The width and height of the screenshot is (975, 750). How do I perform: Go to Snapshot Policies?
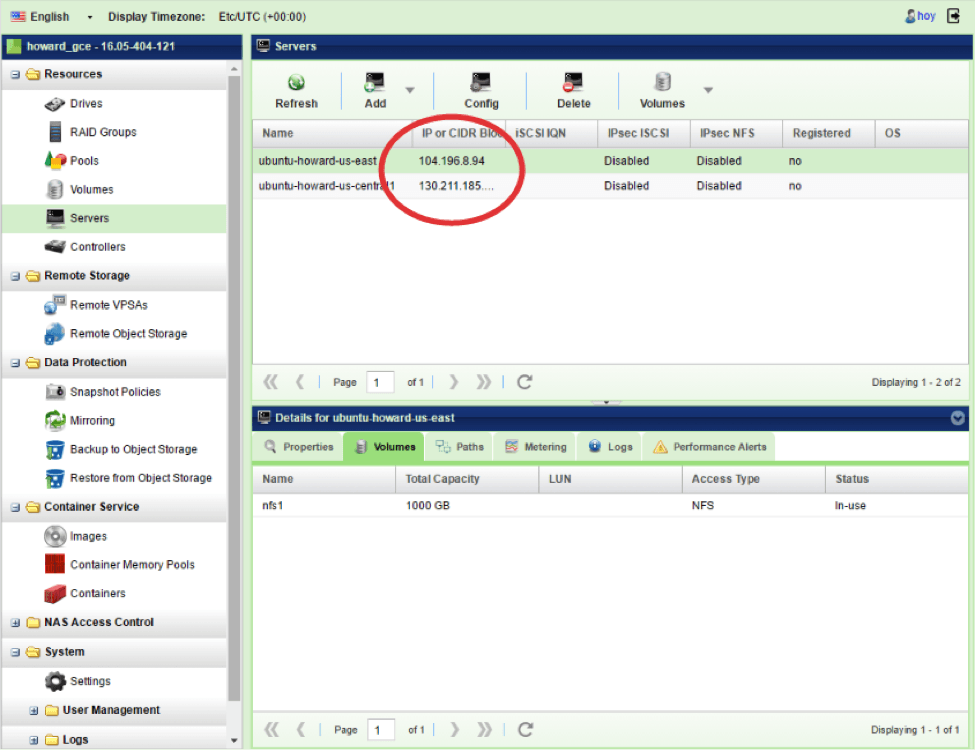(x=114, y=392)
